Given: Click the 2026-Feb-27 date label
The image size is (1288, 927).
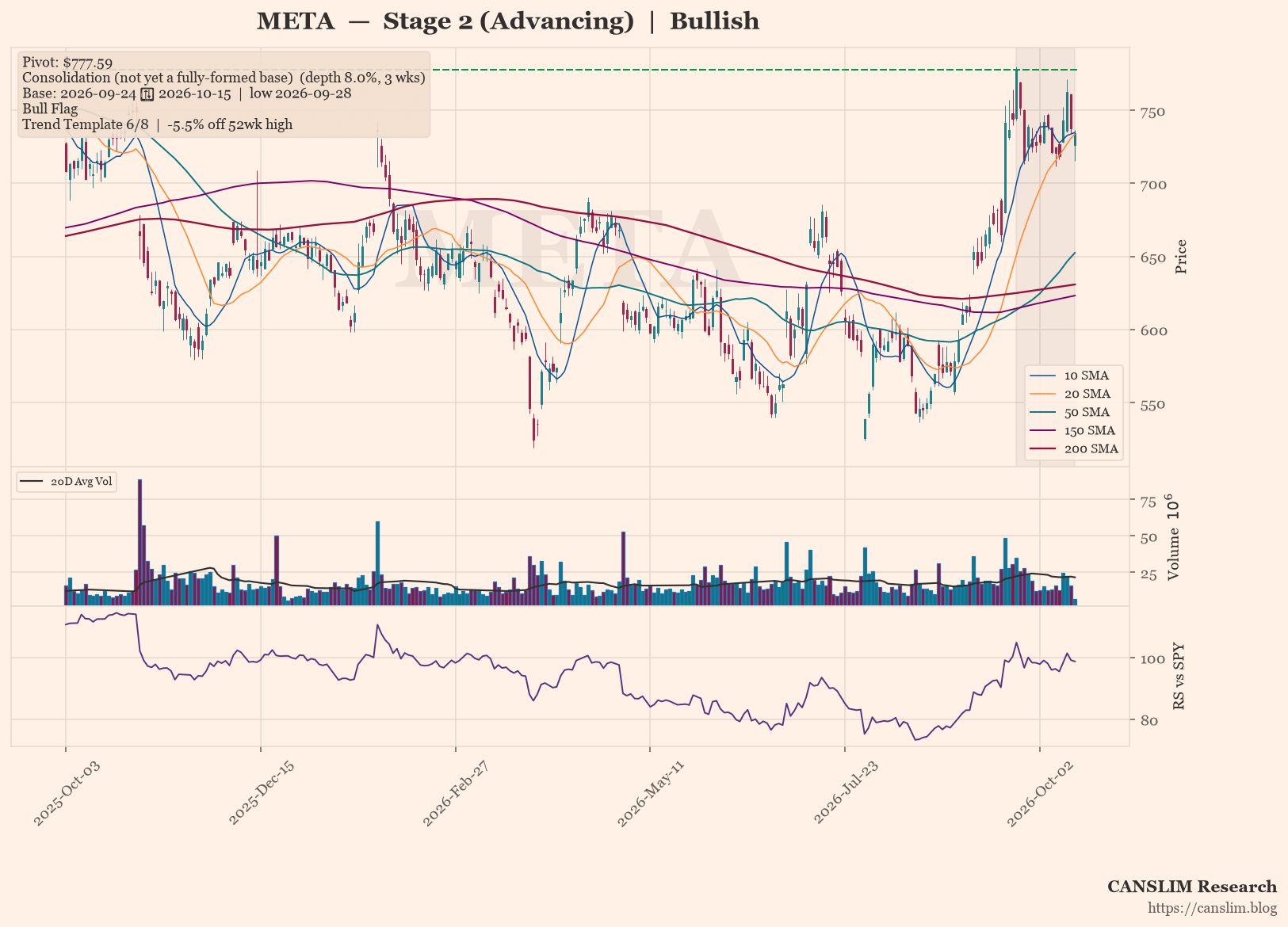Looking at the screenshot, I should [x=457, y=794].
